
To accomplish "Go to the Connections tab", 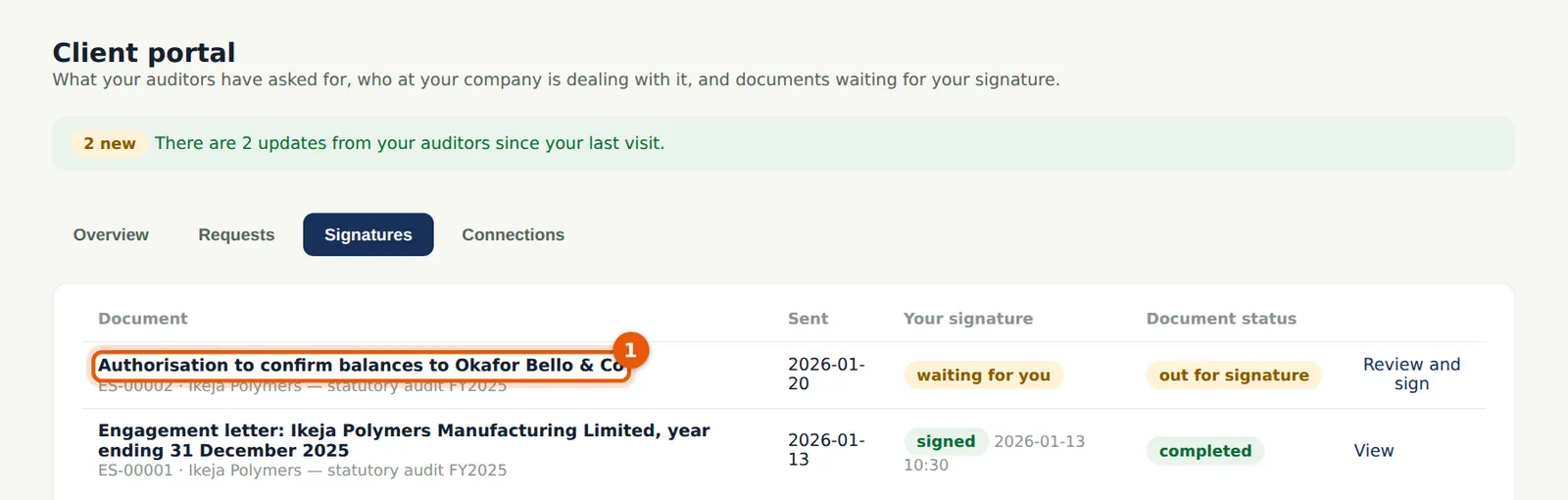I will (514, 234).
